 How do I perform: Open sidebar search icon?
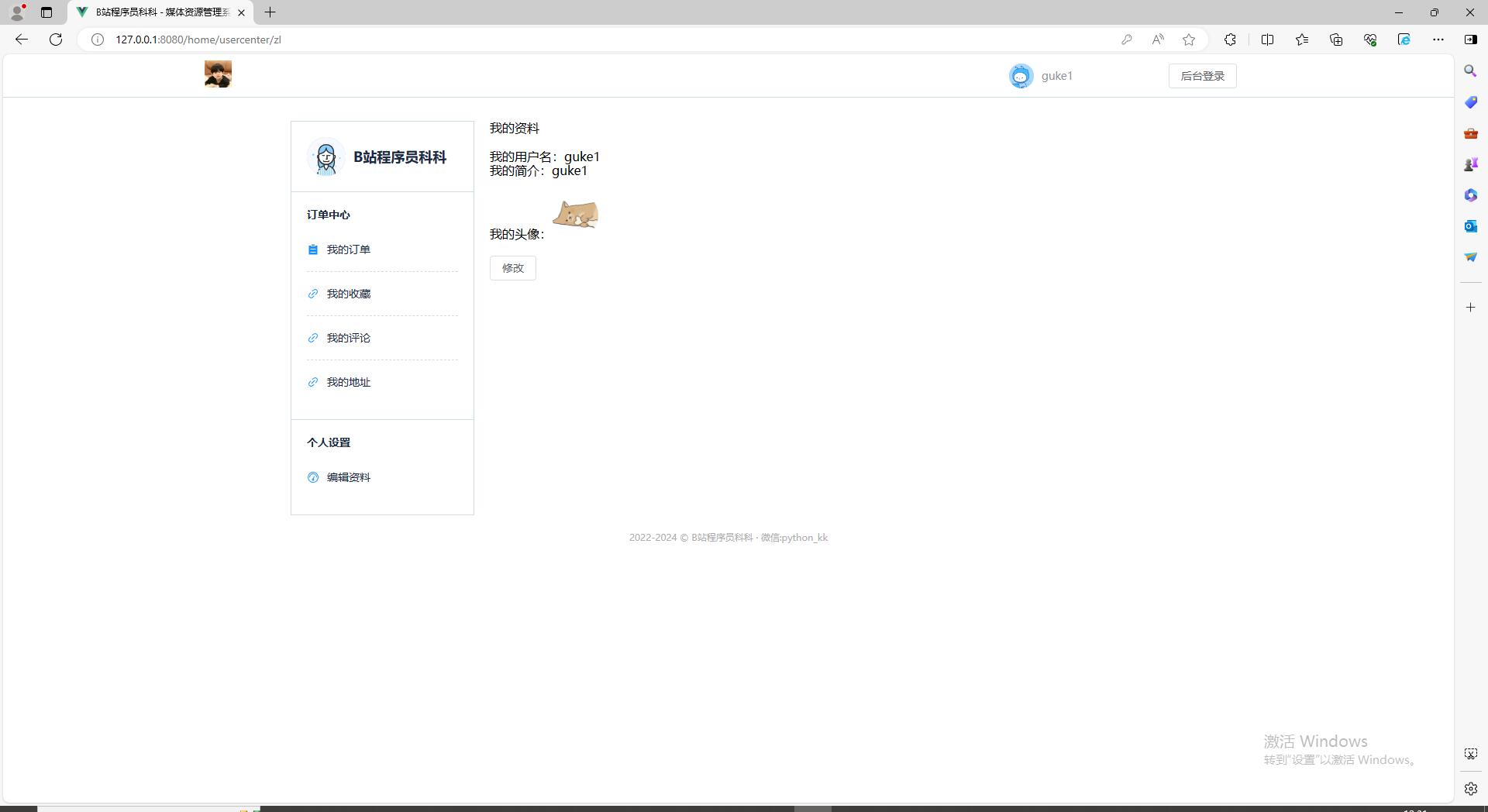click(1470, 71)
